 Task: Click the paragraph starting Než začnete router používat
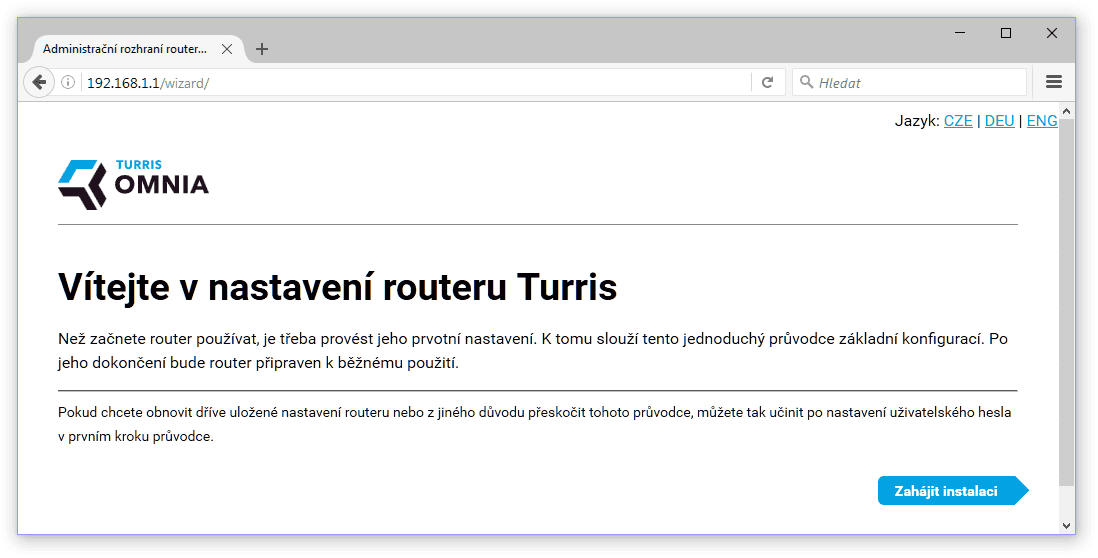click(533, 351)
